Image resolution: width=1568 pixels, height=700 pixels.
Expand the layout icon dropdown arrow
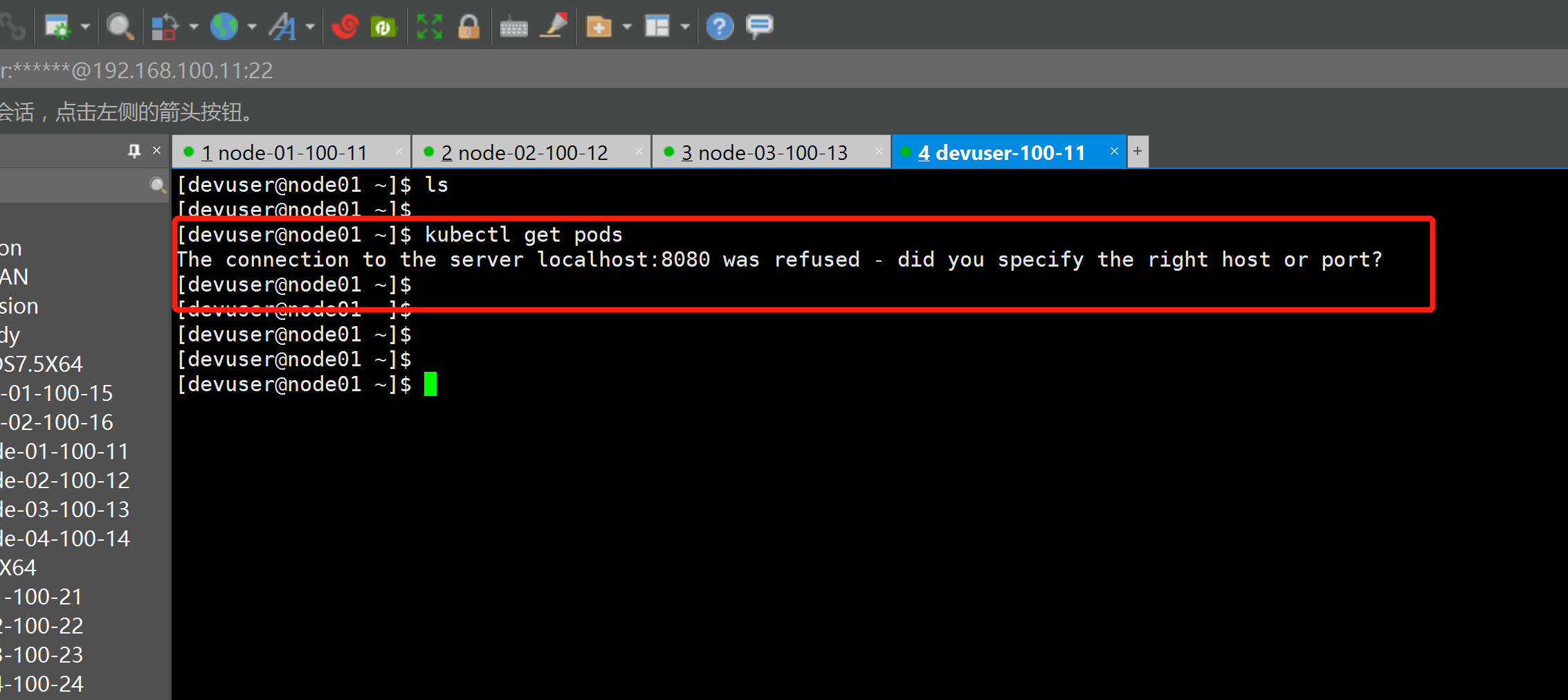pyautogui.click(x=685, y=27)
